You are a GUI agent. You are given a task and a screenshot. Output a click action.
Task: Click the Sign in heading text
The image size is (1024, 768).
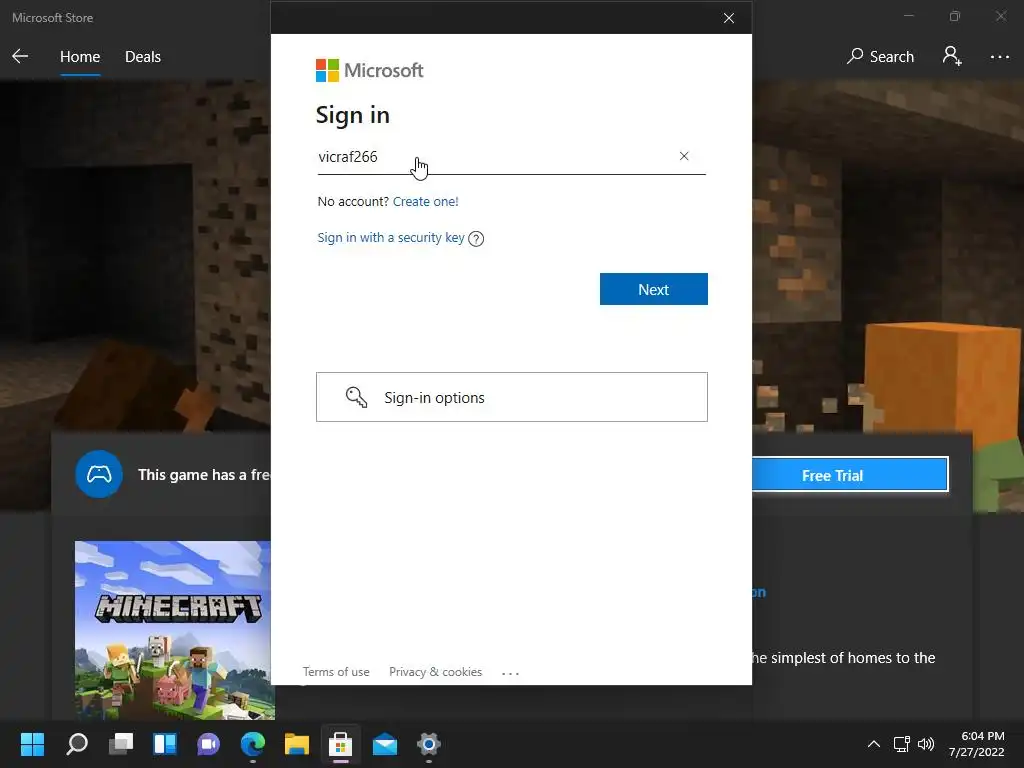coord(353,115)
